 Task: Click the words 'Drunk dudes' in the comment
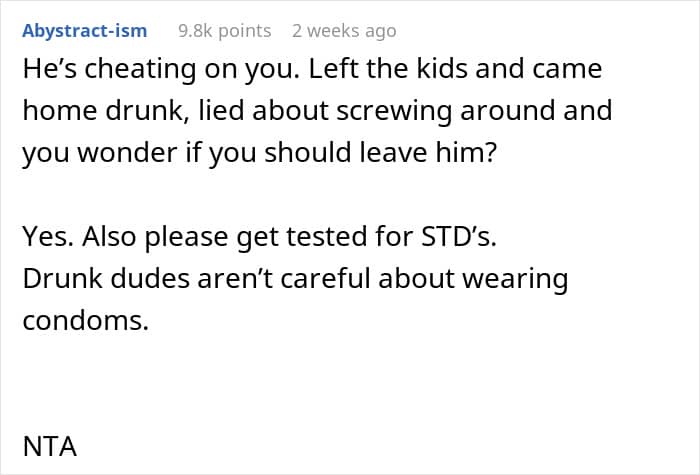click(x=96, y=279)
